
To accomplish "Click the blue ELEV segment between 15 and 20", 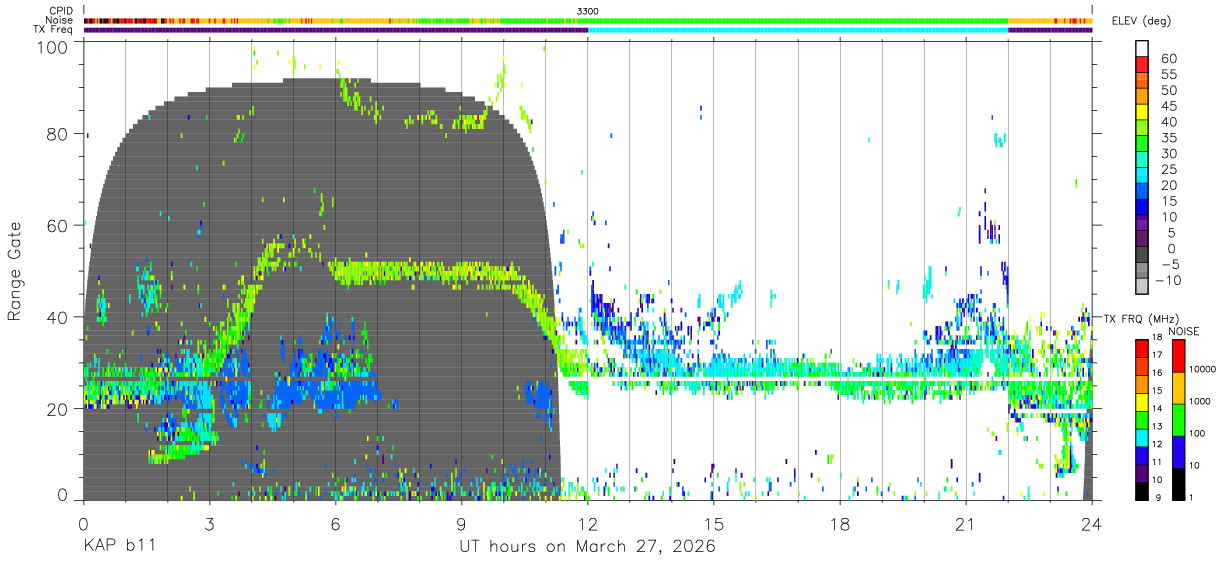I will tap(1142, 193).
